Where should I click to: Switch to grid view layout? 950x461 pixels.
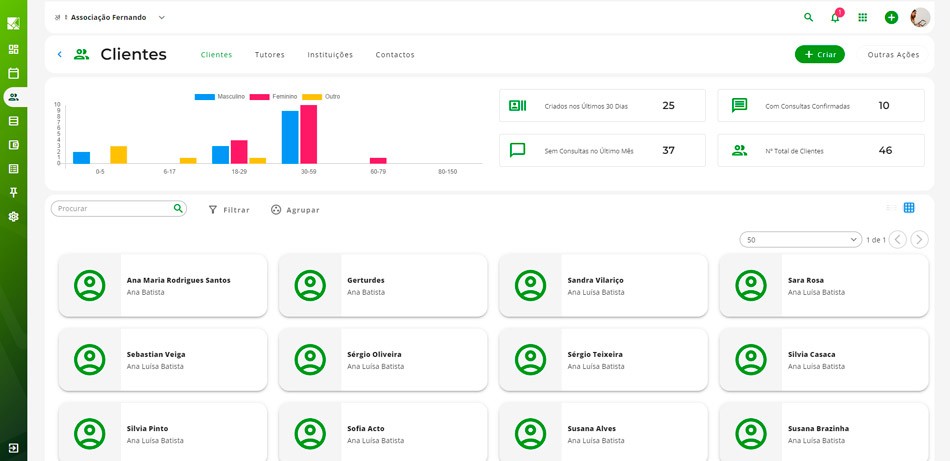coord(909,208)
